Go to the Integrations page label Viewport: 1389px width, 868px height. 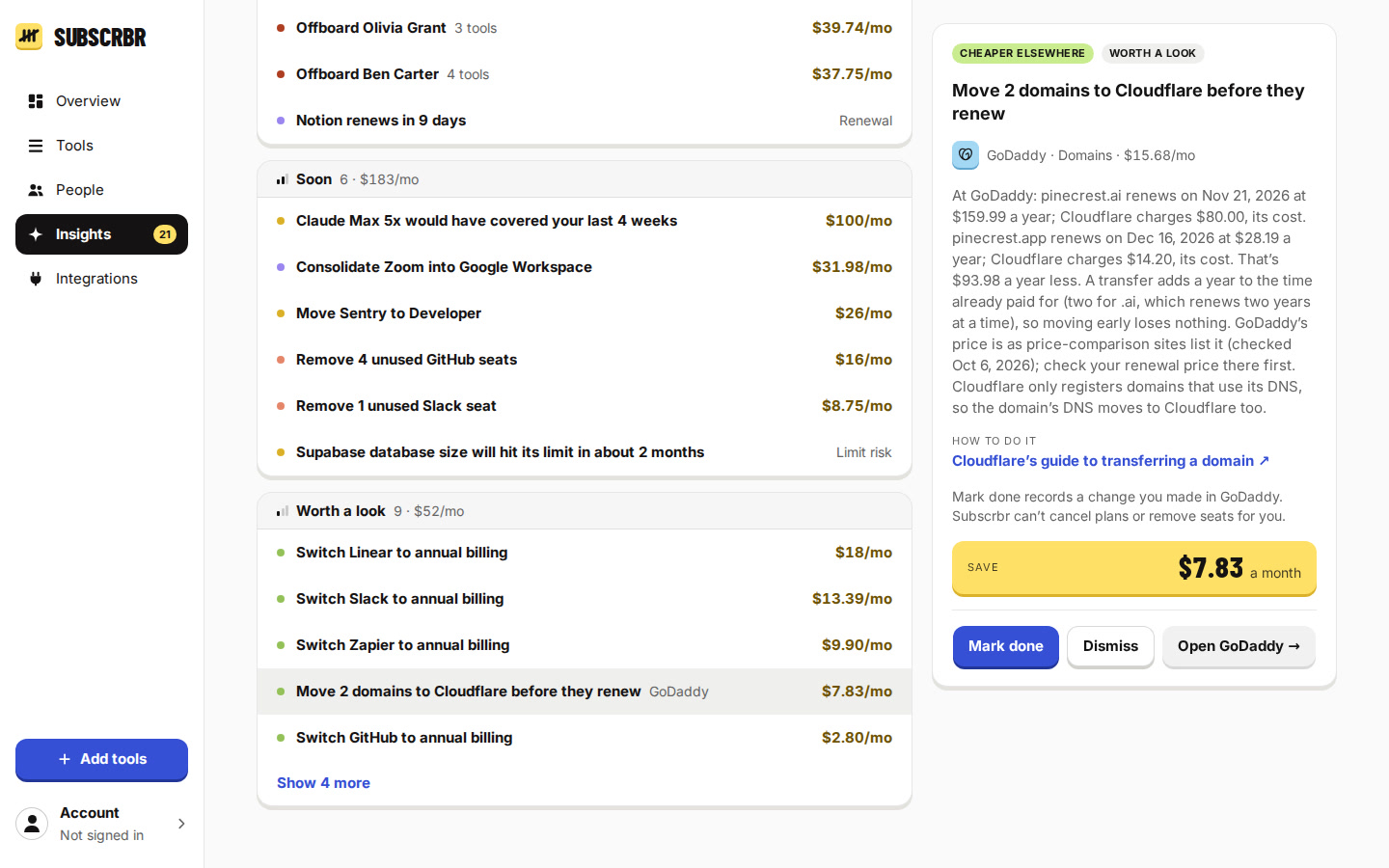click(x=96, y=279)
